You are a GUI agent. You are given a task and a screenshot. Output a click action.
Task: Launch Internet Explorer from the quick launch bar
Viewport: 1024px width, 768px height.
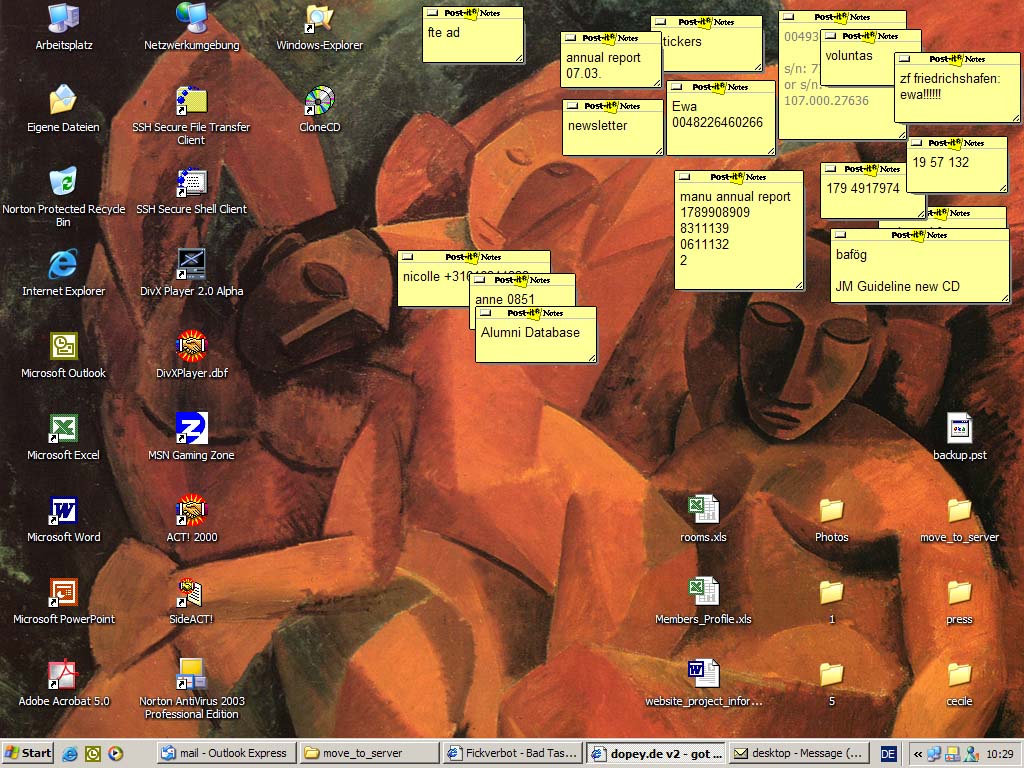tap(70, 754)
